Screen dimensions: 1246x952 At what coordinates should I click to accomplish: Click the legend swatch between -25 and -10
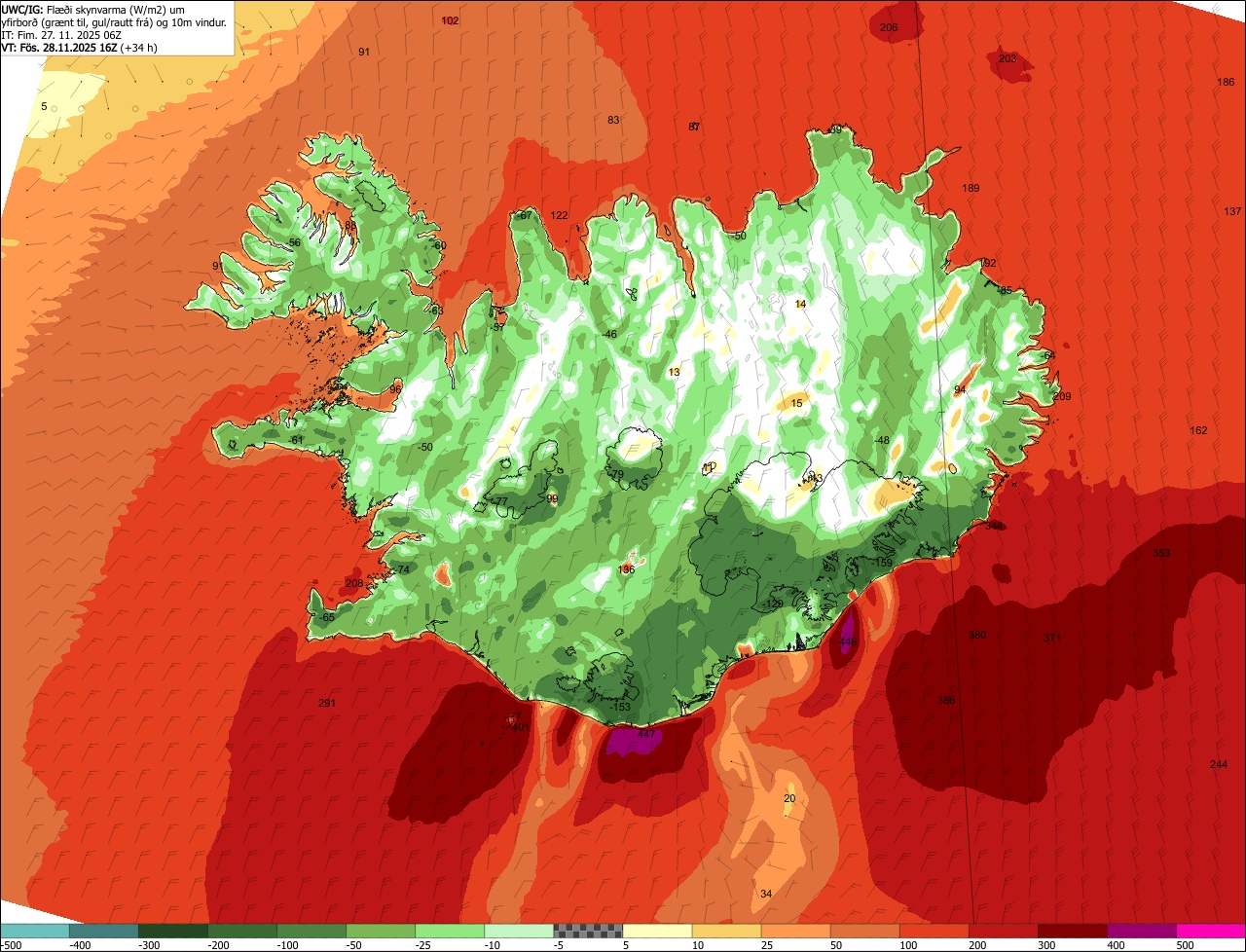pyautogui.click(x=450, y=931)
